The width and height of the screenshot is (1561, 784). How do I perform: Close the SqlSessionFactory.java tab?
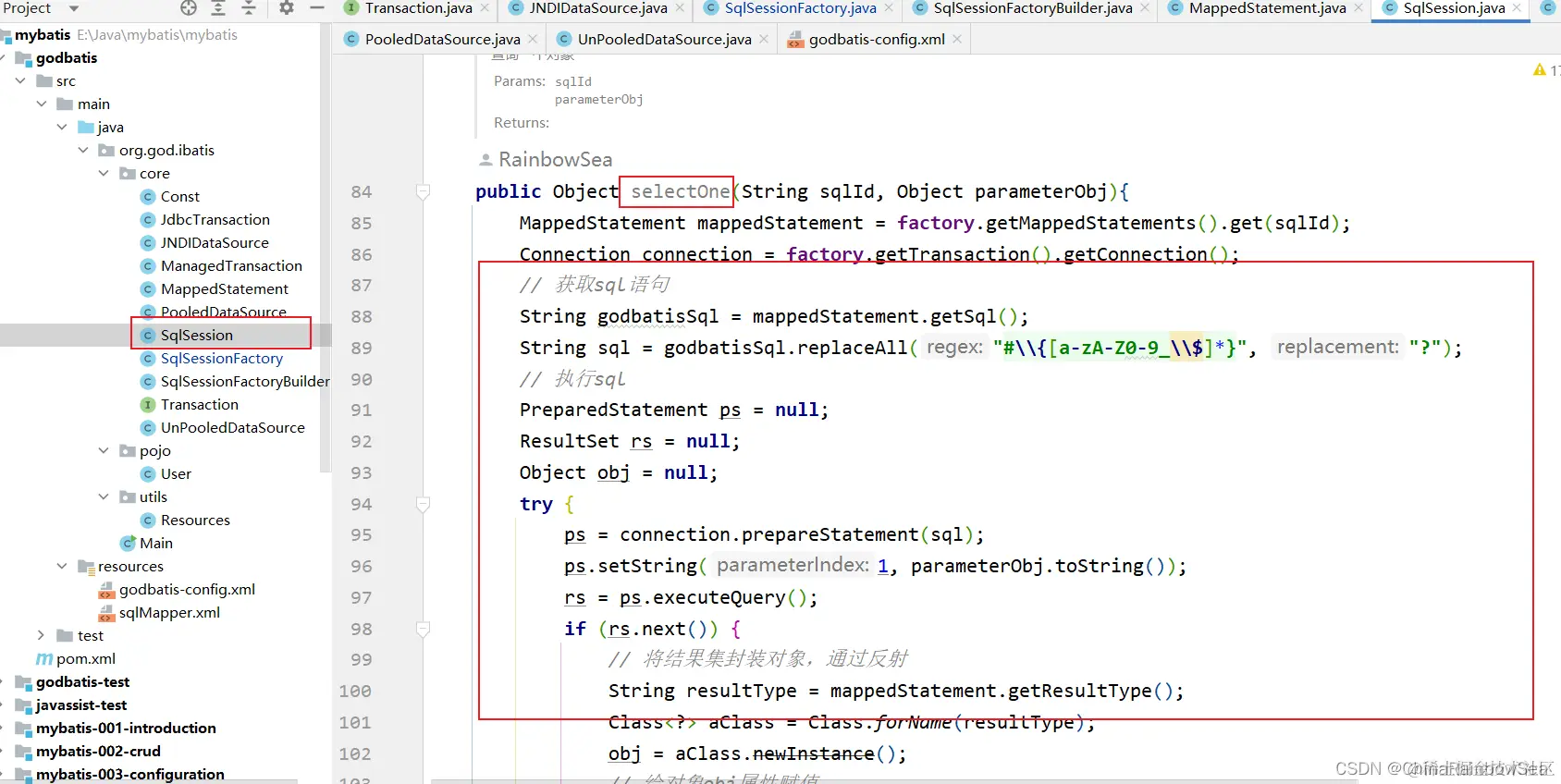click(889, 8)
